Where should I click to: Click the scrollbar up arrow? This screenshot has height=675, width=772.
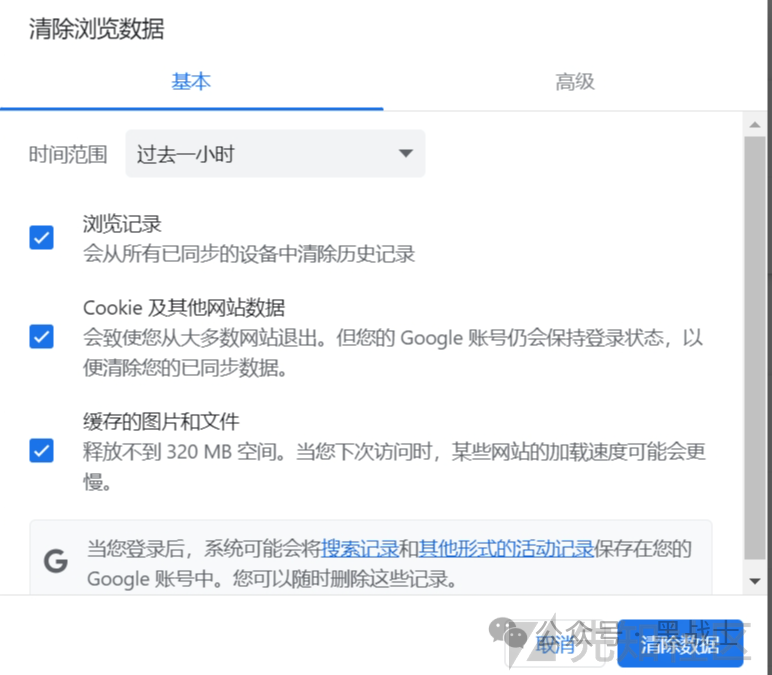click(755, 123)
